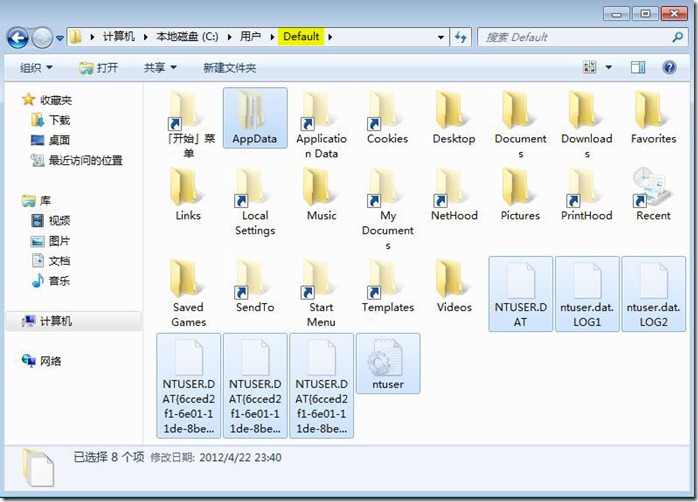The width and height of the screenshot is (698, 502).
Task: Expand arrow after 用户 breadcrumb
Action: (272, 37)
